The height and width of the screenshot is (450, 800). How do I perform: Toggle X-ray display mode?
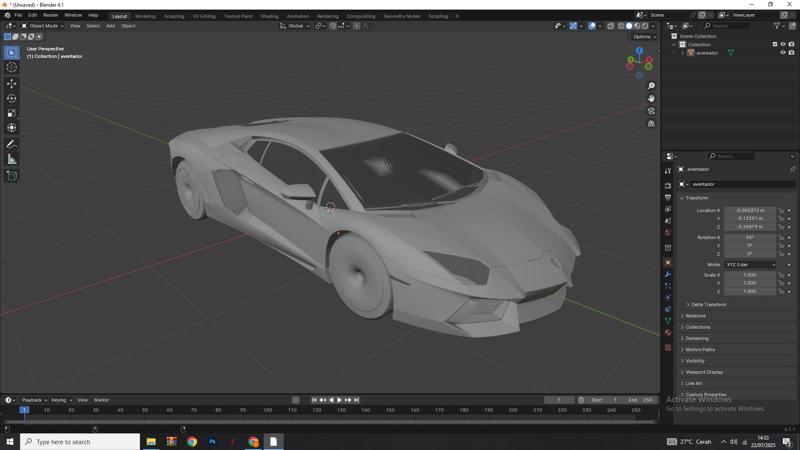611,26
